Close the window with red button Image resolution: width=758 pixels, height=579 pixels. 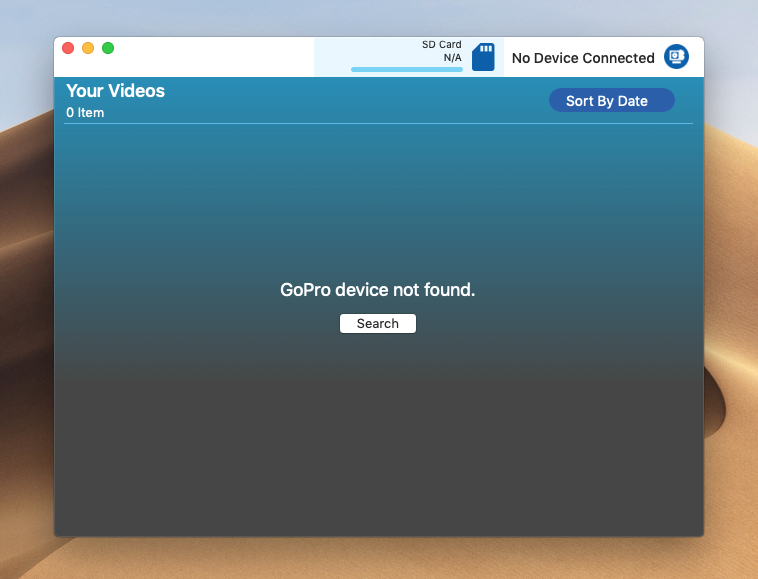(x=68, y=48)
